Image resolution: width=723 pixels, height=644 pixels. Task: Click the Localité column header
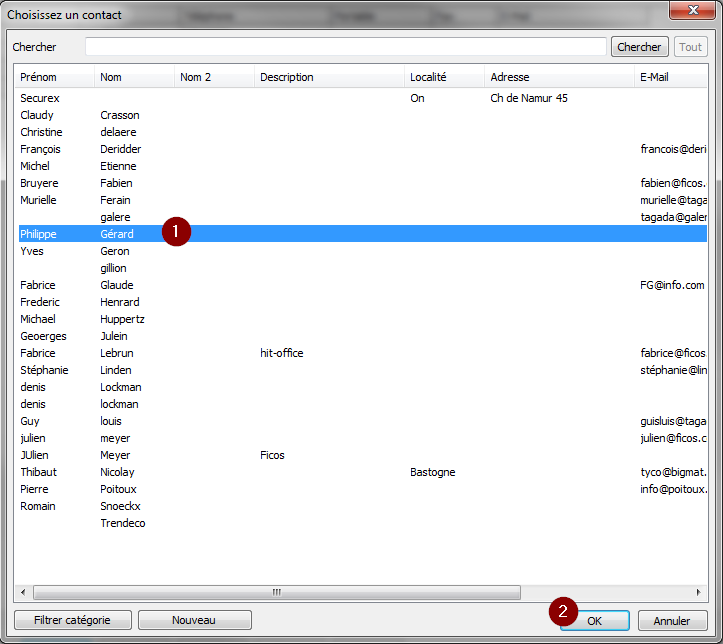coord(444,77)
